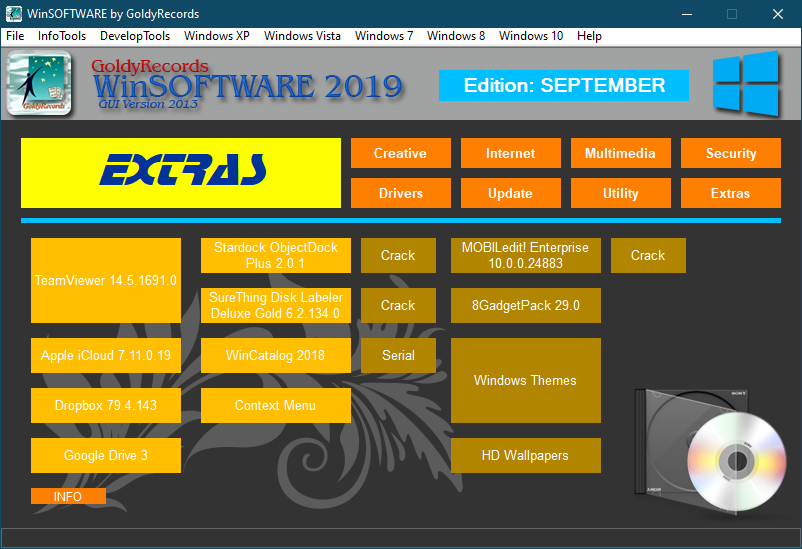Open the Windows 8 menu
The width and height of the screenshot is (802, 549).
[456, 36]
